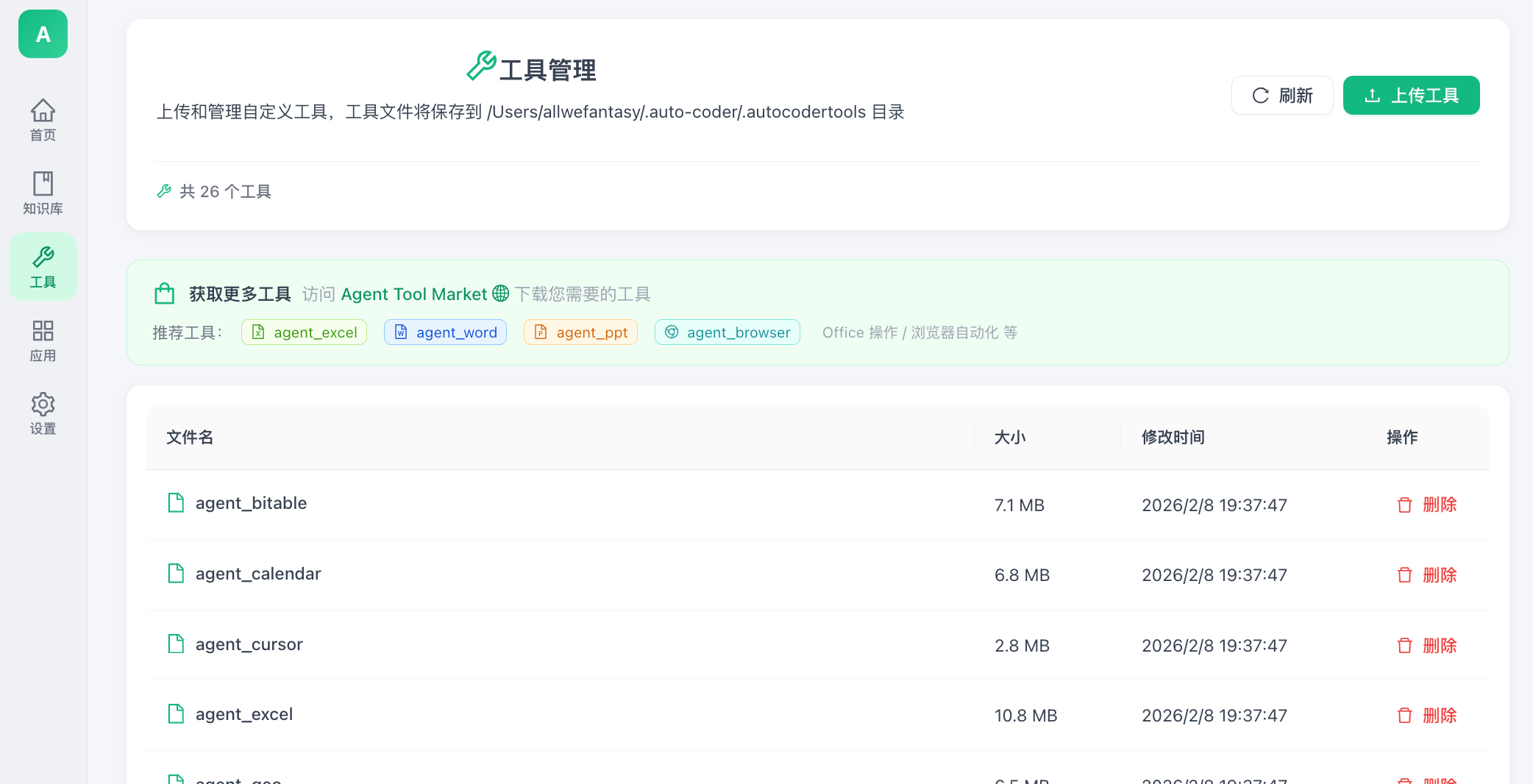Select the 应用 grid icon in sidebar
The height and width of the screenshot is (784, 1533).
coord(43,330)
